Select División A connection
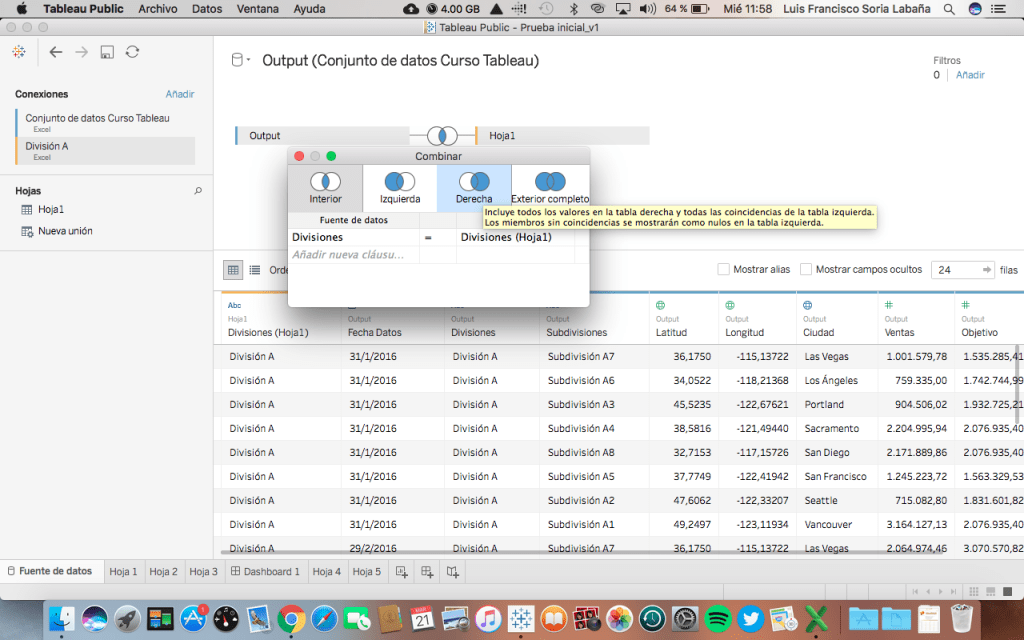Viewport: 1024px width, 640px height. pyautogui.click(x=105, y=150)
